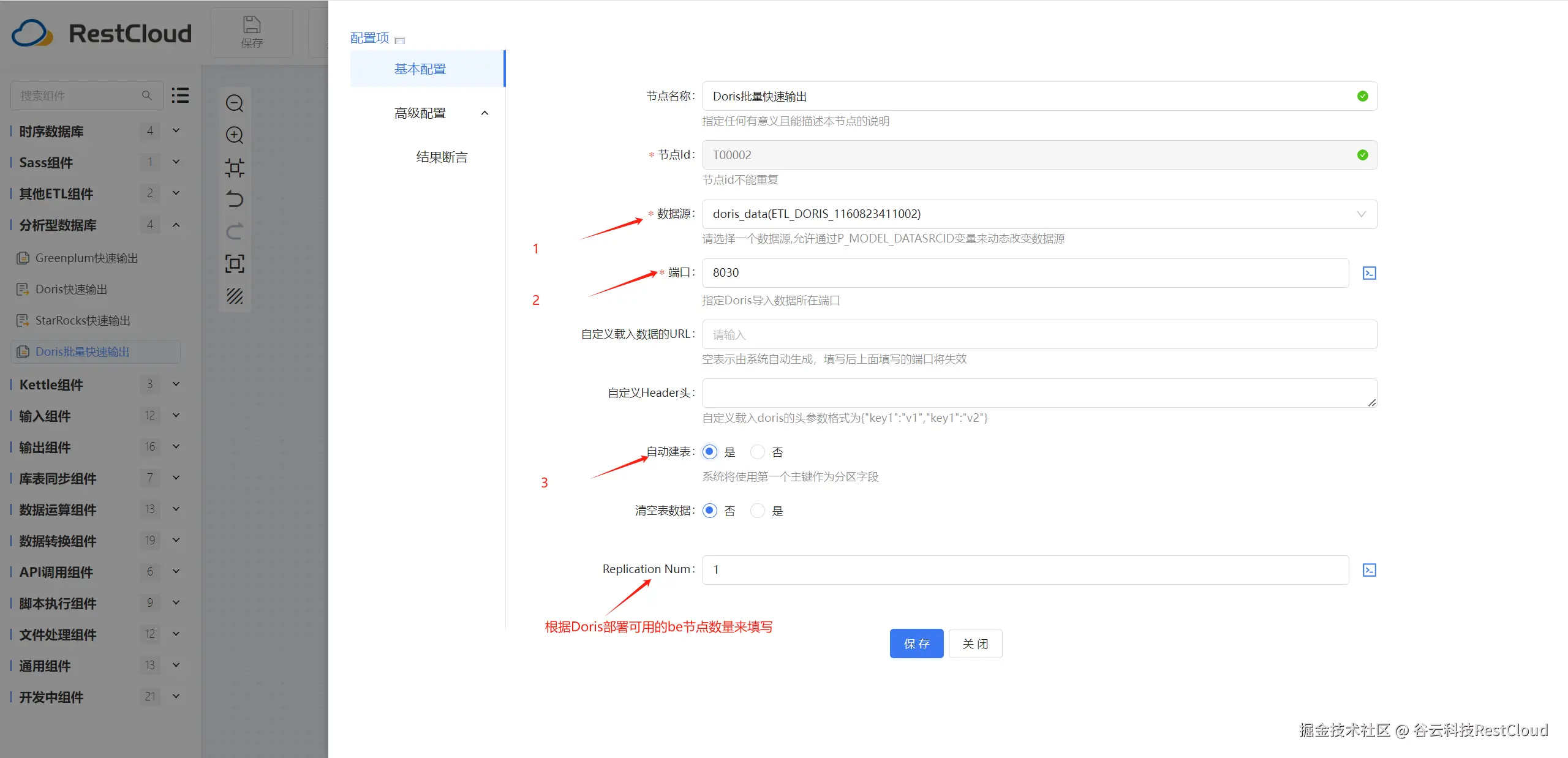The width and height of the screenshot is (1568, 758).
Task: Click the StarRocks快速输出 component icon
Action: [x=23, y=320]
